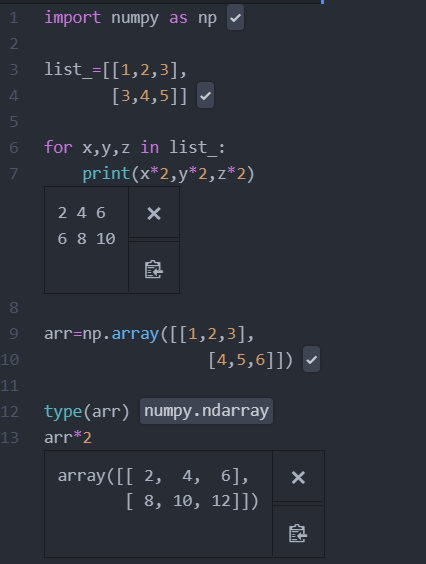The image size is (426, 564).
Task: Click the 'in' keyword on line 6
Action: coord(150,147)
